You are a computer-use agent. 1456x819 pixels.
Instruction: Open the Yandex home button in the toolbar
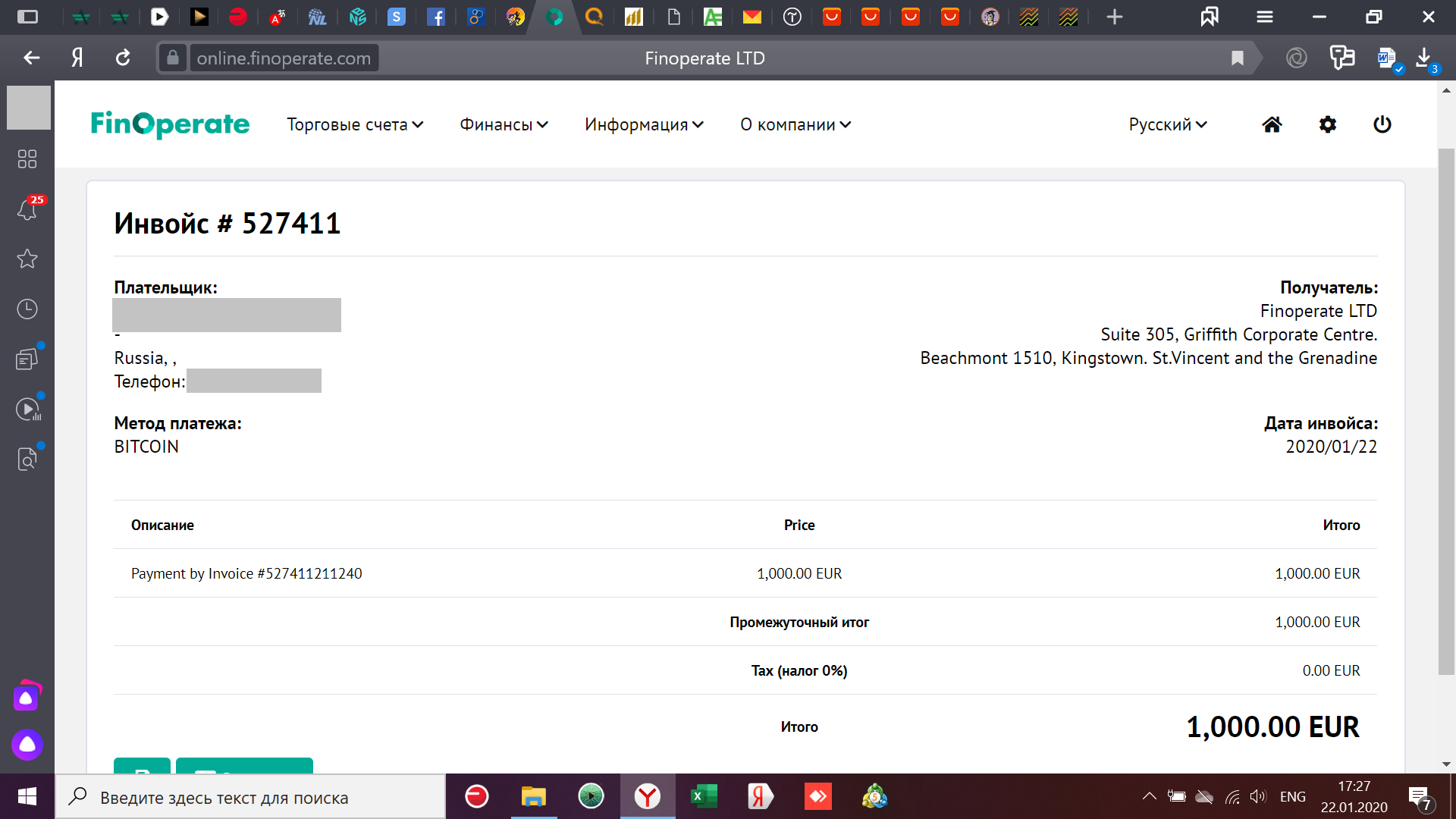pyautogui.click(x=77, y=58)
